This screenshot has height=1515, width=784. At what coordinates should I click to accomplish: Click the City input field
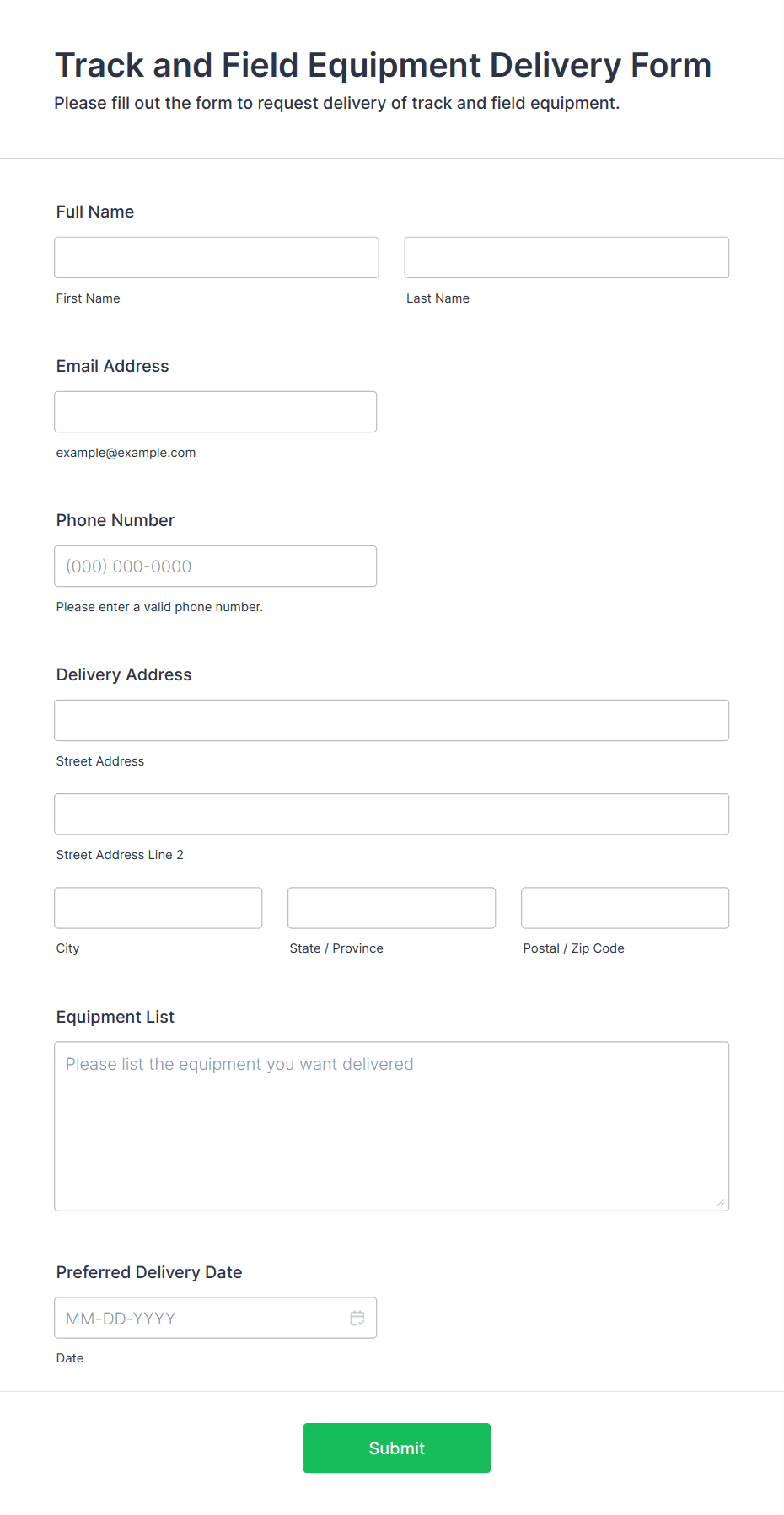[x=158, y=907]
